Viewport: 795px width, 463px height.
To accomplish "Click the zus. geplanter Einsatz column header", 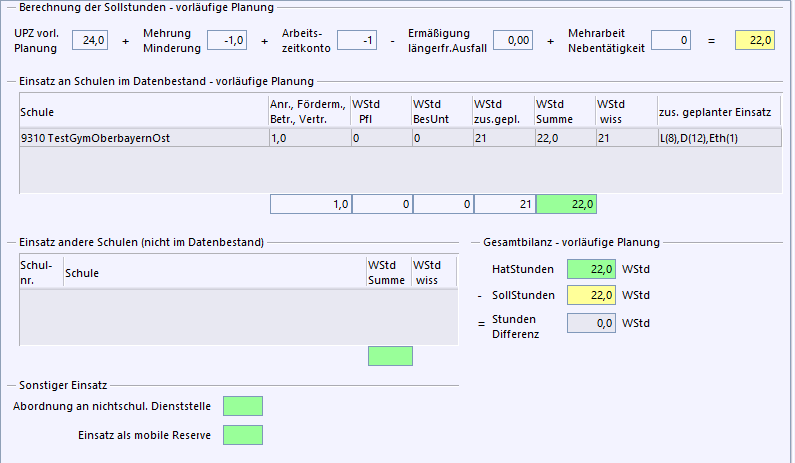I will [719, 112].
